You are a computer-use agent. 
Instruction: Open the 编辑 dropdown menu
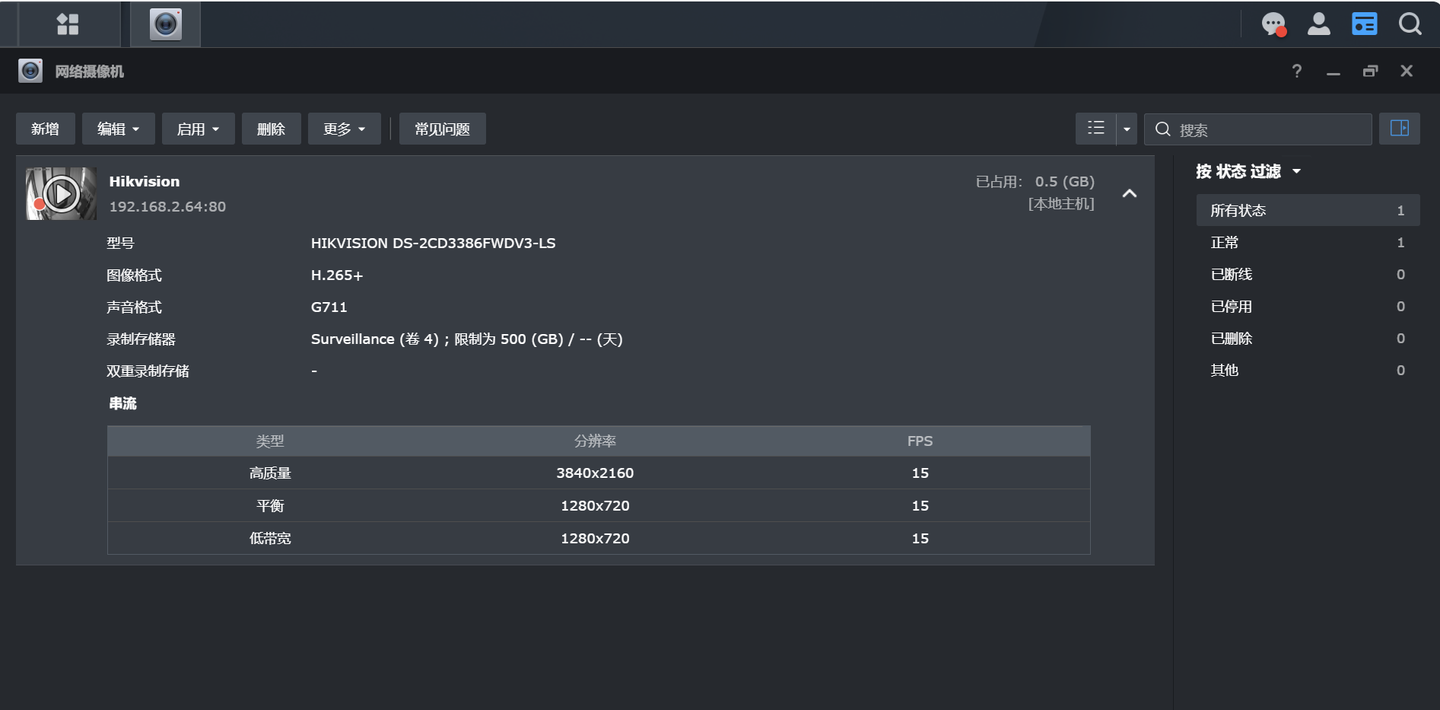(x=118, y=129)
